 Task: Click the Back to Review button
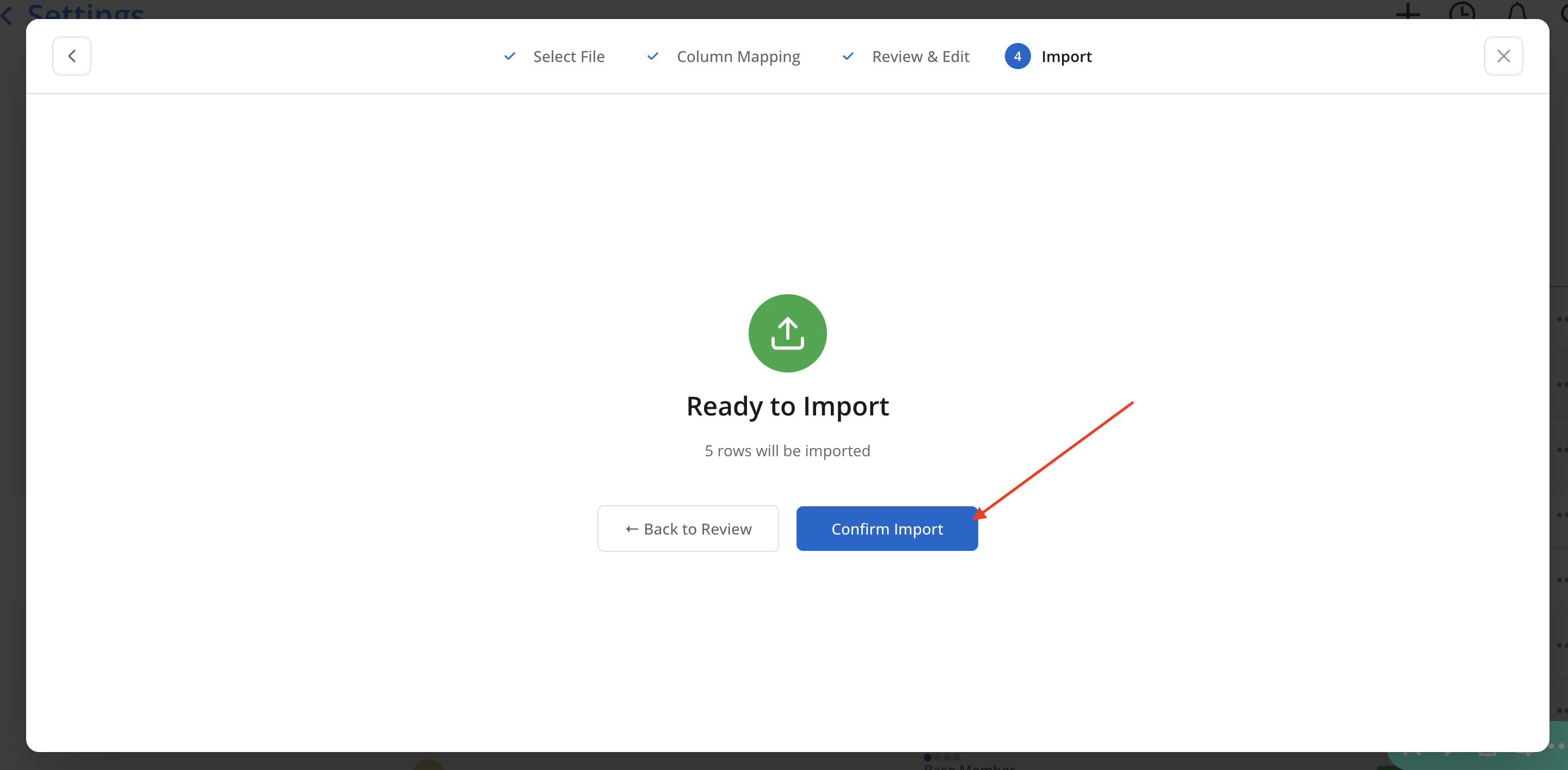tap(688, 529)
